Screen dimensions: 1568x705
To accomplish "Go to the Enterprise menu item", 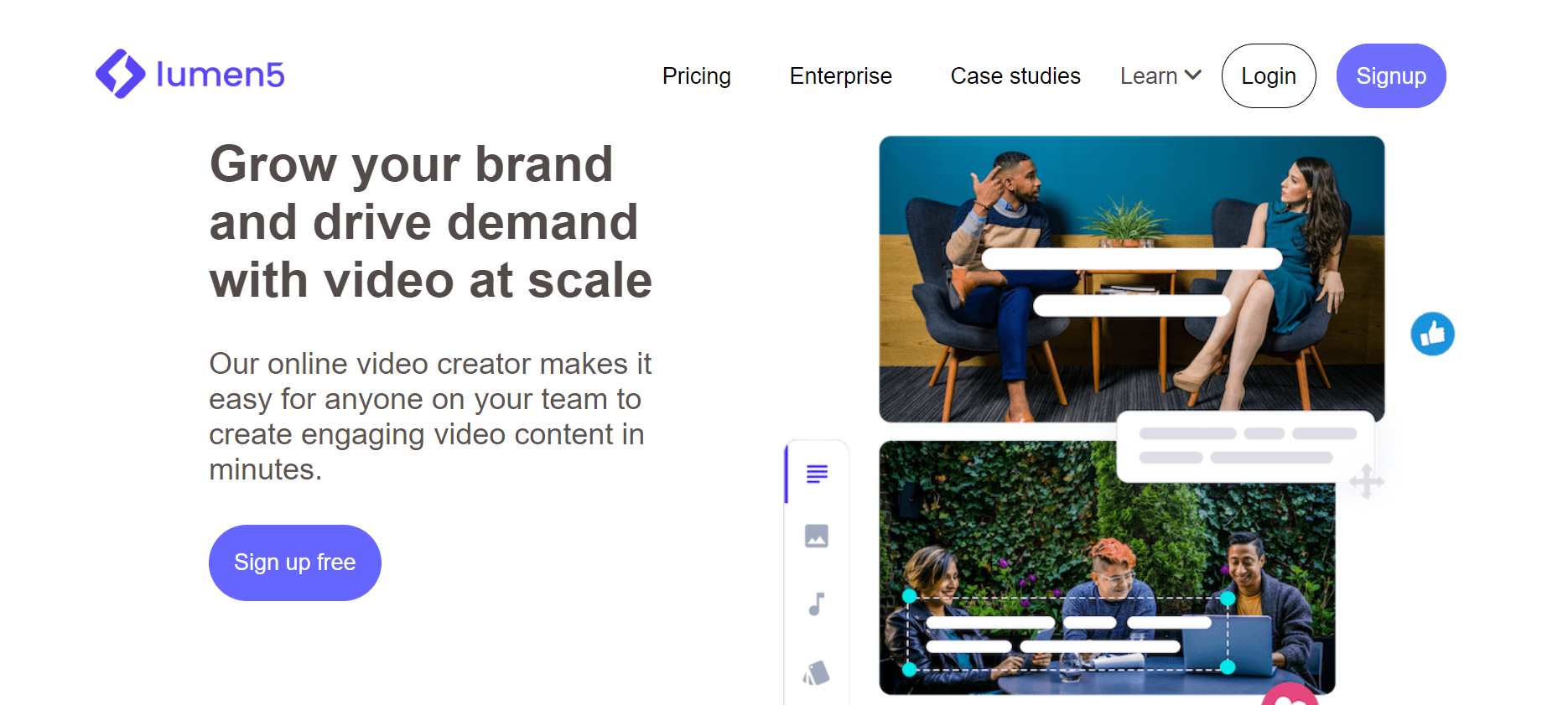I will pos(840,76).
